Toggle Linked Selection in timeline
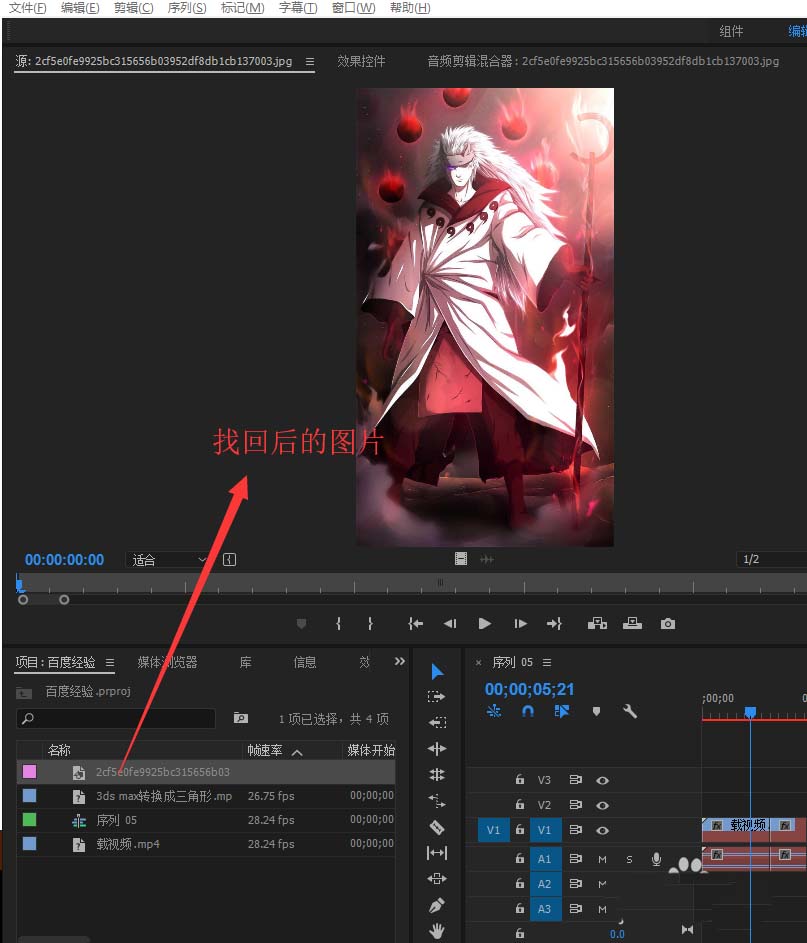 562,711
